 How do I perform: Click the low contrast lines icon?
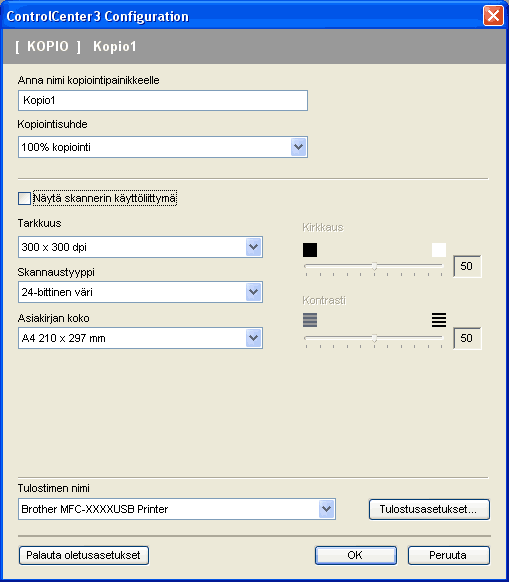(310, 320)
